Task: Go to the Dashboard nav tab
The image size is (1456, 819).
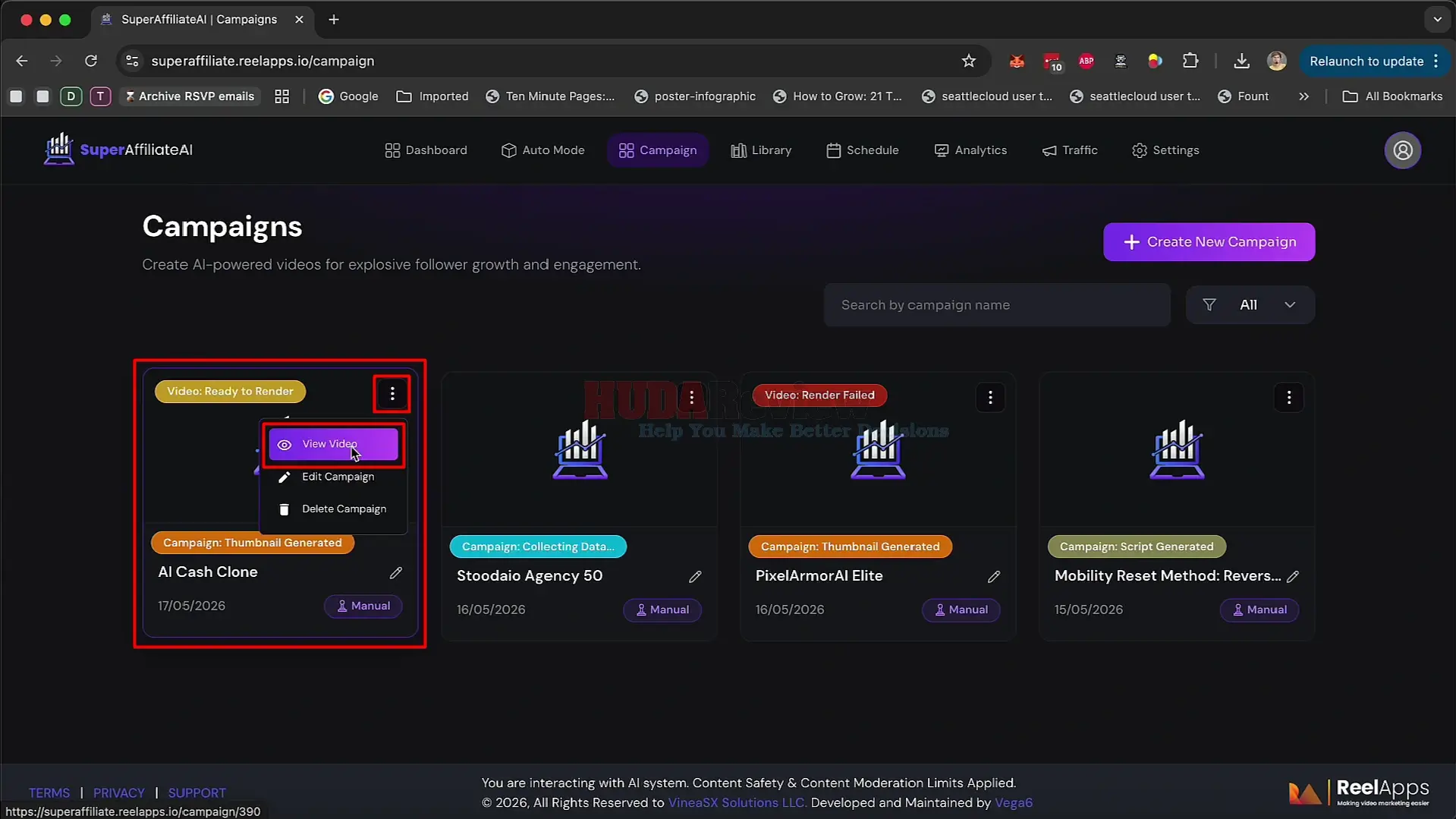Action: point(426,150)
